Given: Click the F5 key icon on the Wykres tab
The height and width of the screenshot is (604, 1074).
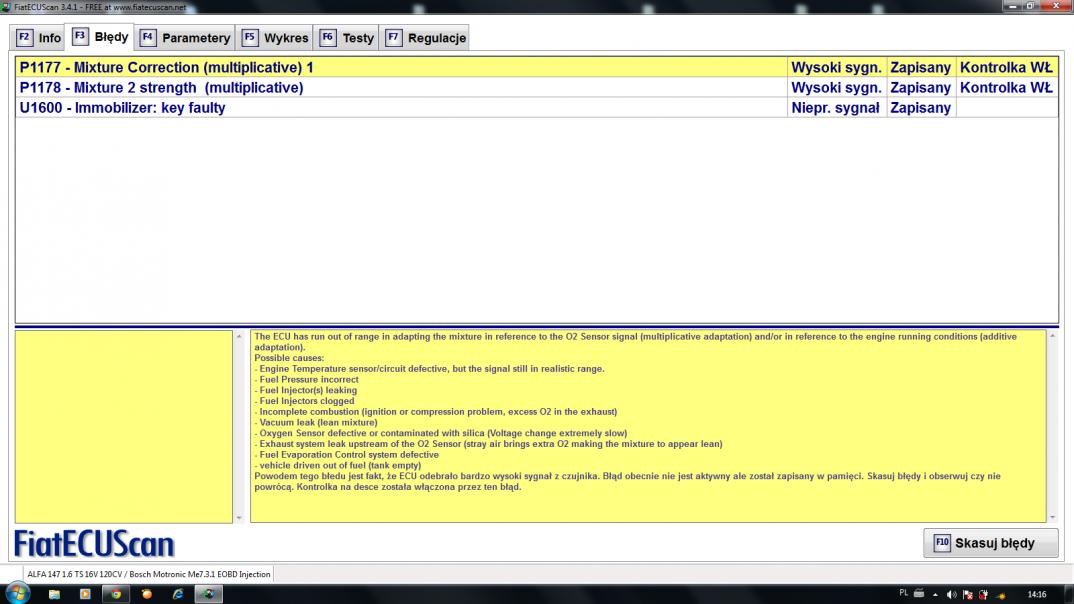Looking at the screenshot, I should 249,37.
